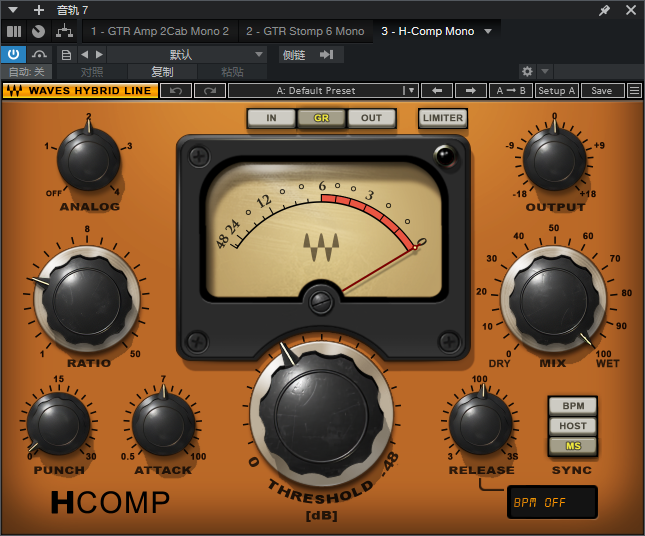Load the next preset arrow
This screenshot has height=536, width=645.
pyautogui.click(x=99, y=54)
